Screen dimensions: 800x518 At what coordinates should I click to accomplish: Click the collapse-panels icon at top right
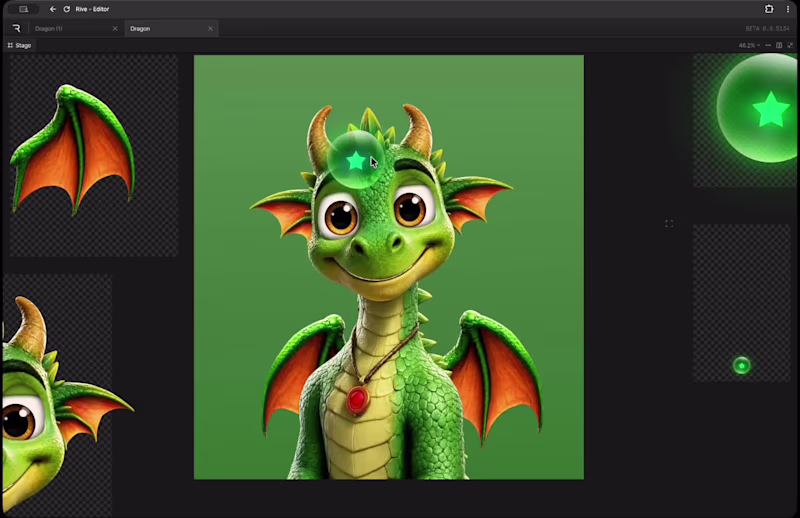(790, 45)
